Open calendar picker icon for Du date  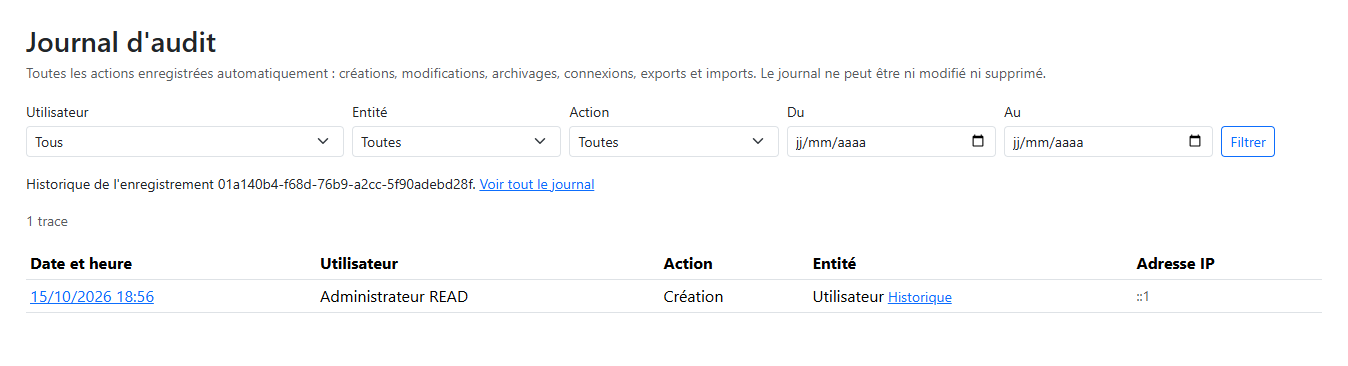(x=978, y=142)
